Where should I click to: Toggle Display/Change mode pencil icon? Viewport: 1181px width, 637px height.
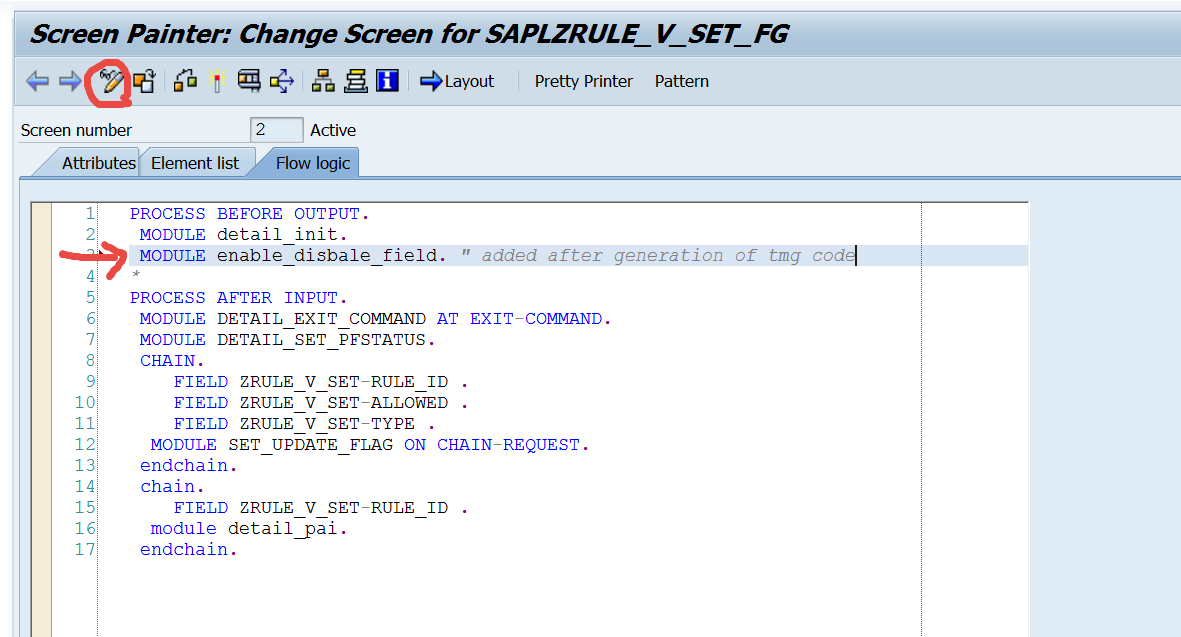(x=111, y=81)
